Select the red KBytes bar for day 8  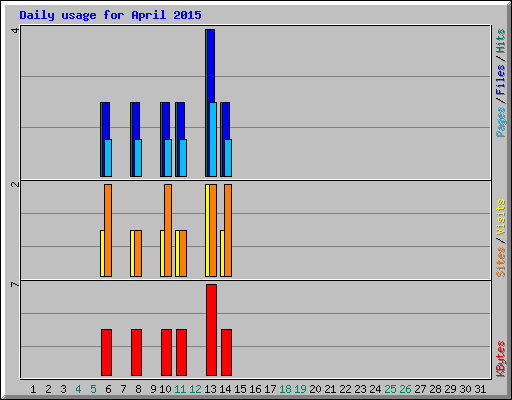(136, 353)
